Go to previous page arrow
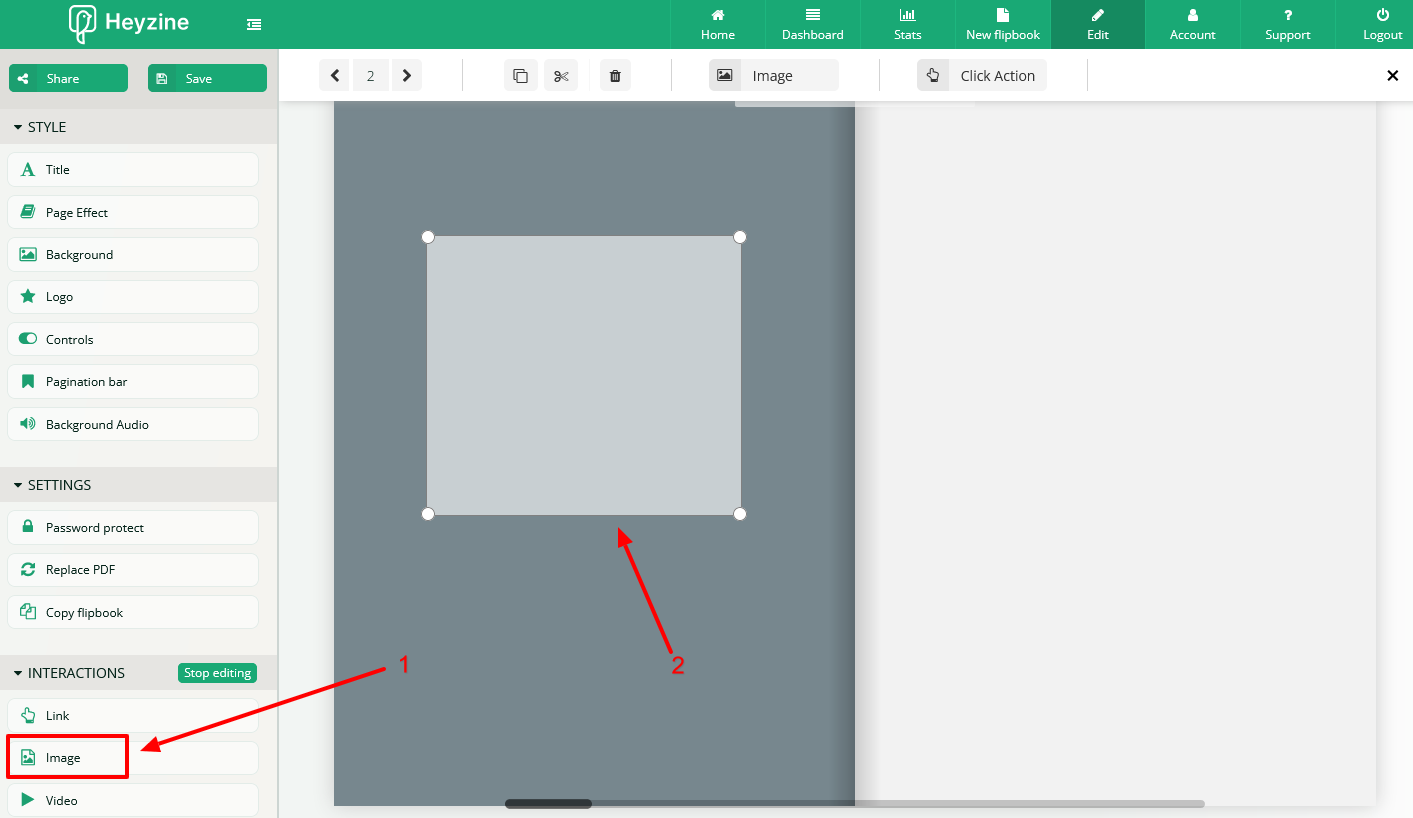 click(x=335, y=76)
